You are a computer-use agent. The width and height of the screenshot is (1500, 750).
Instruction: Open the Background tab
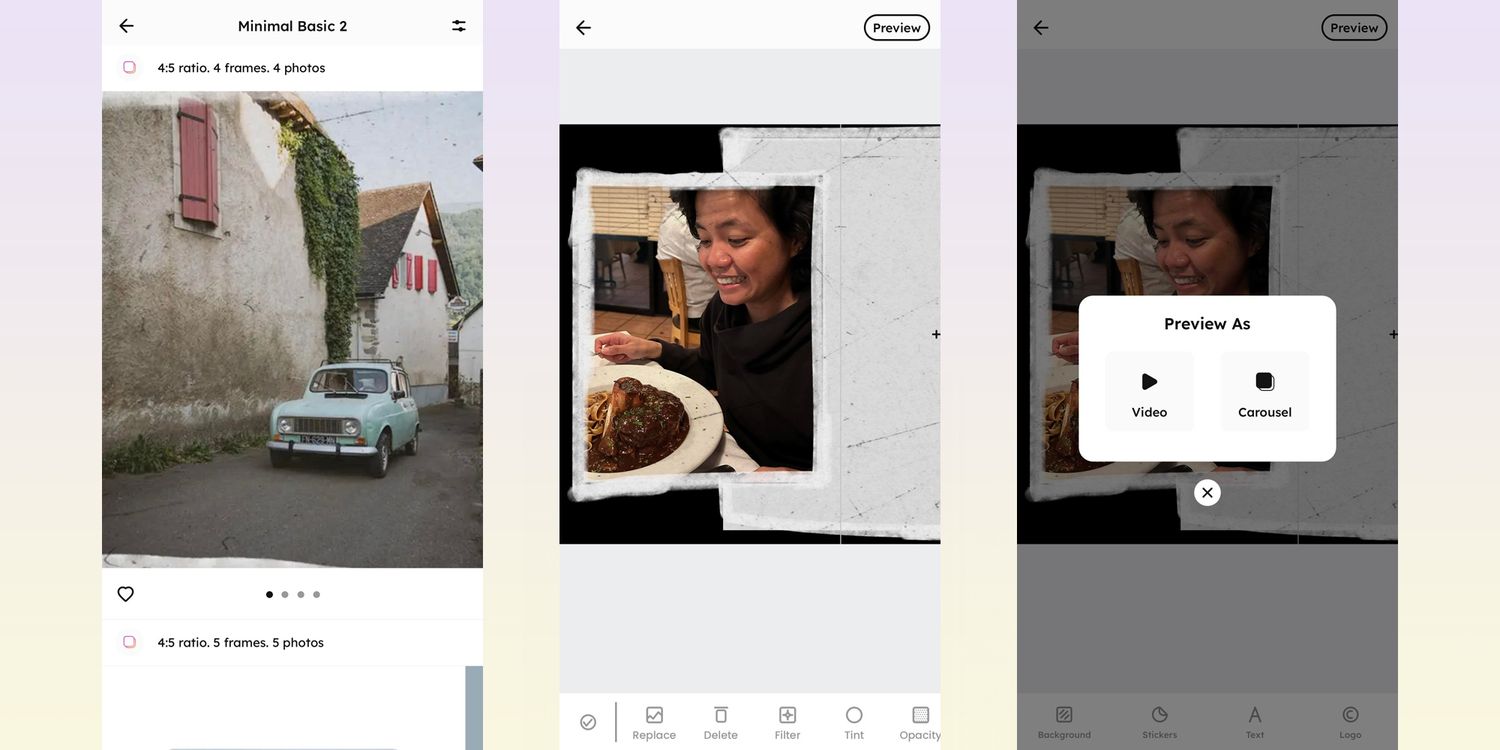pyautogui.click(x=1064, y=722)
